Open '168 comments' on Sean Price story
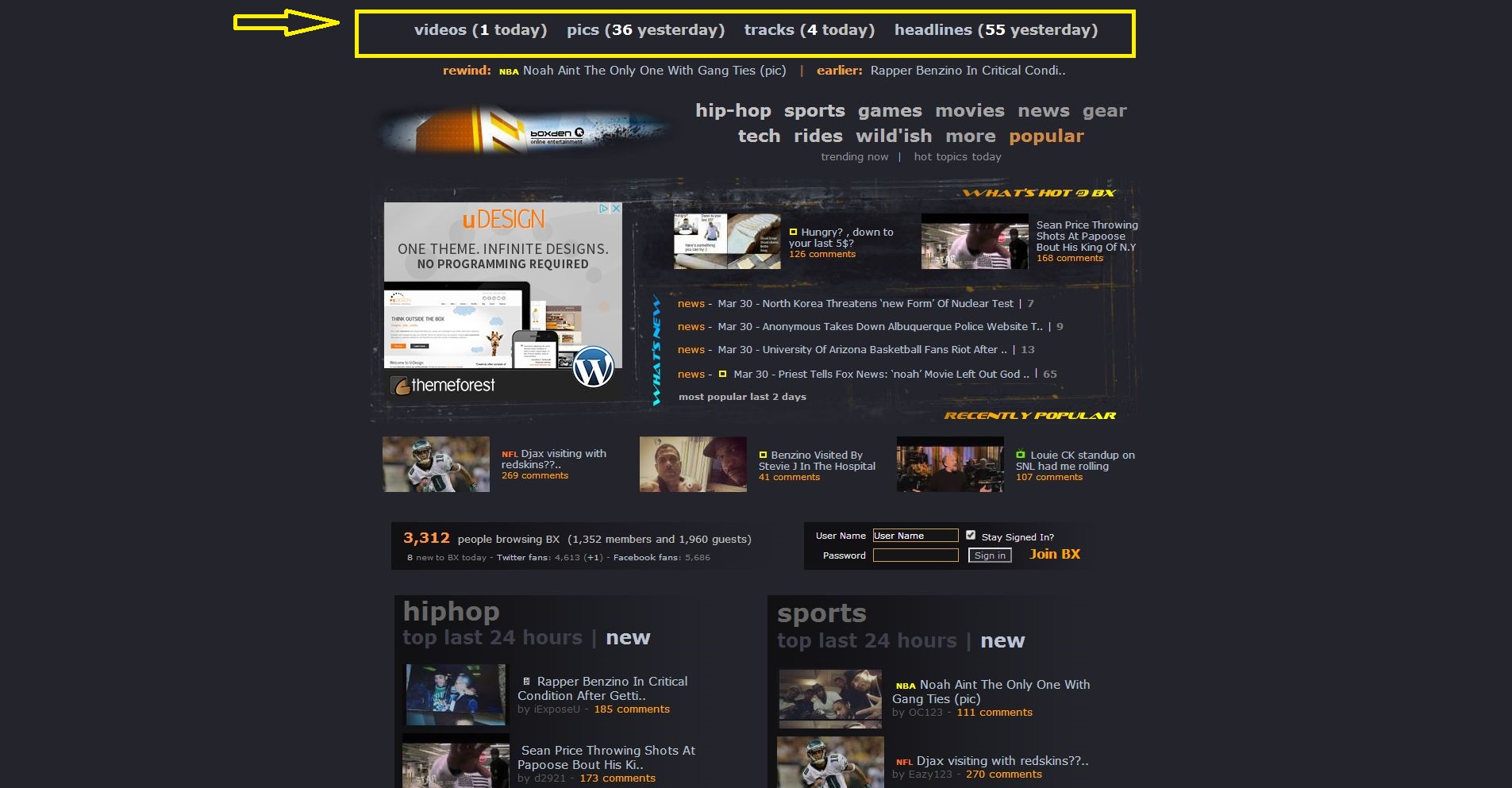The width and height of the screenshot is (1512, 788). click(x=1070, y=259)
